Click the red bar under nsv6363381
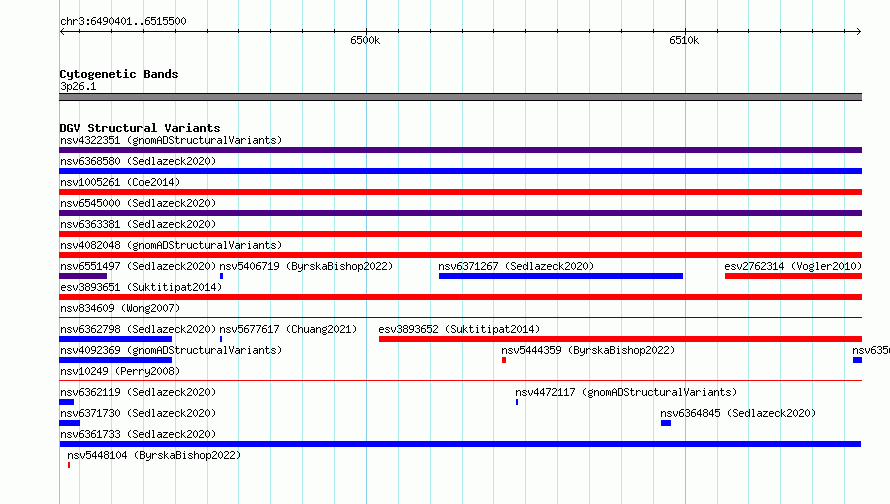This screenshot has width=890, height=504. tap(460, 234)
